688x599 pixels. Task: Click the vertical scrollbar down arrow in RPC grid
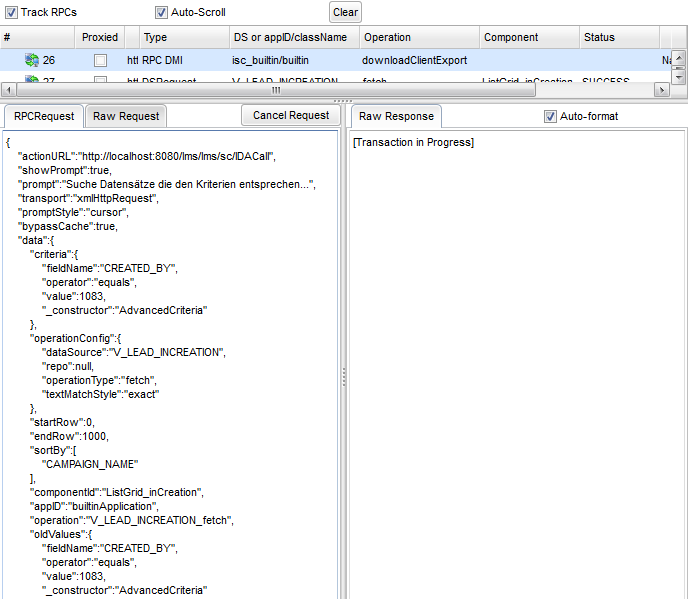tap(680, 77)
